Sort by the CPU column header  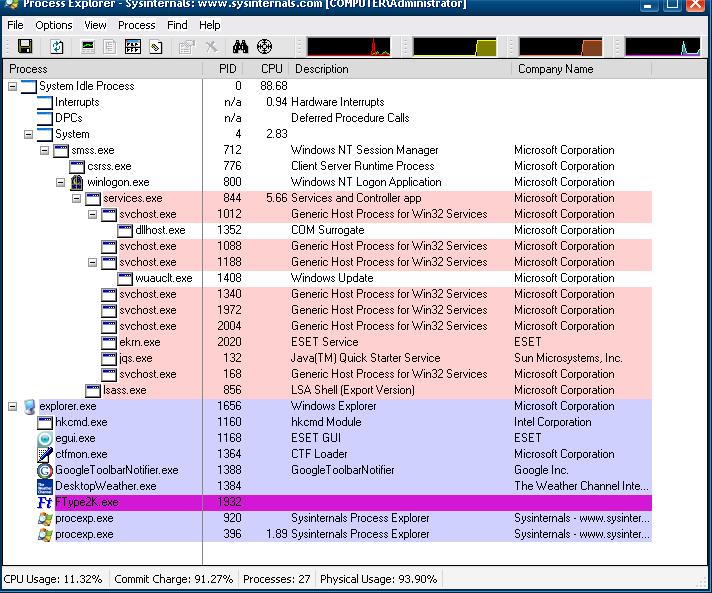tap(266, 69)
